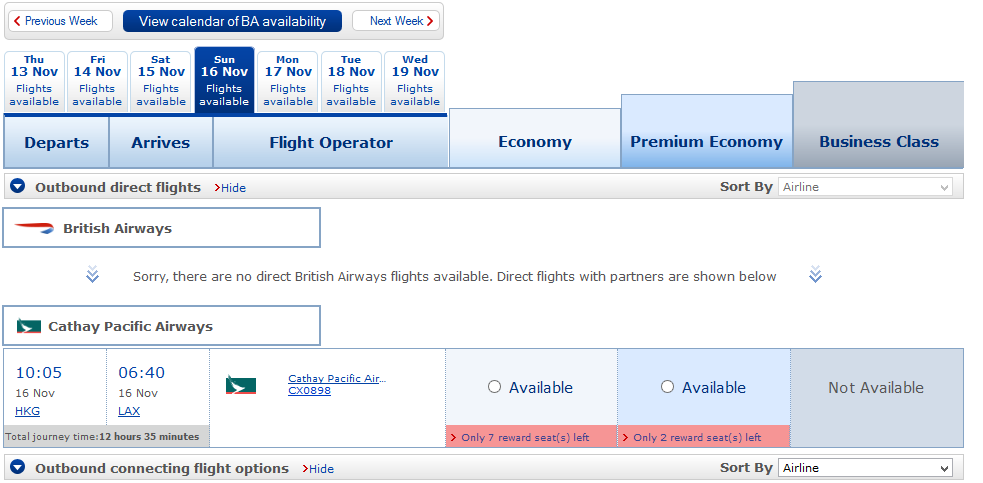983x483 pixels.
Task: Hide outbound connecting flight options
Action: [x=318, y=469]
